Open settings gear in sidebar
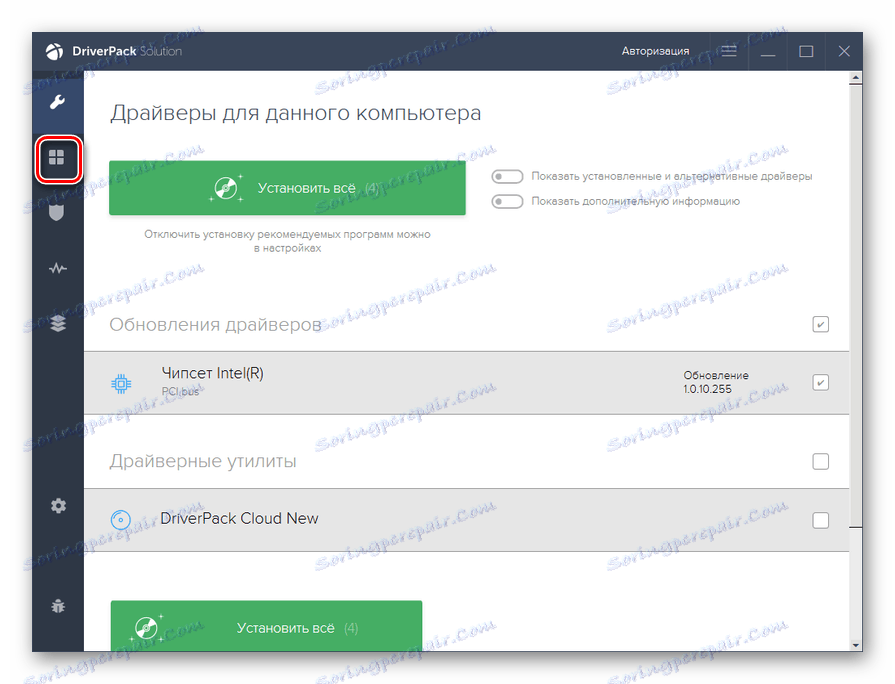 [x=58, y=506]
